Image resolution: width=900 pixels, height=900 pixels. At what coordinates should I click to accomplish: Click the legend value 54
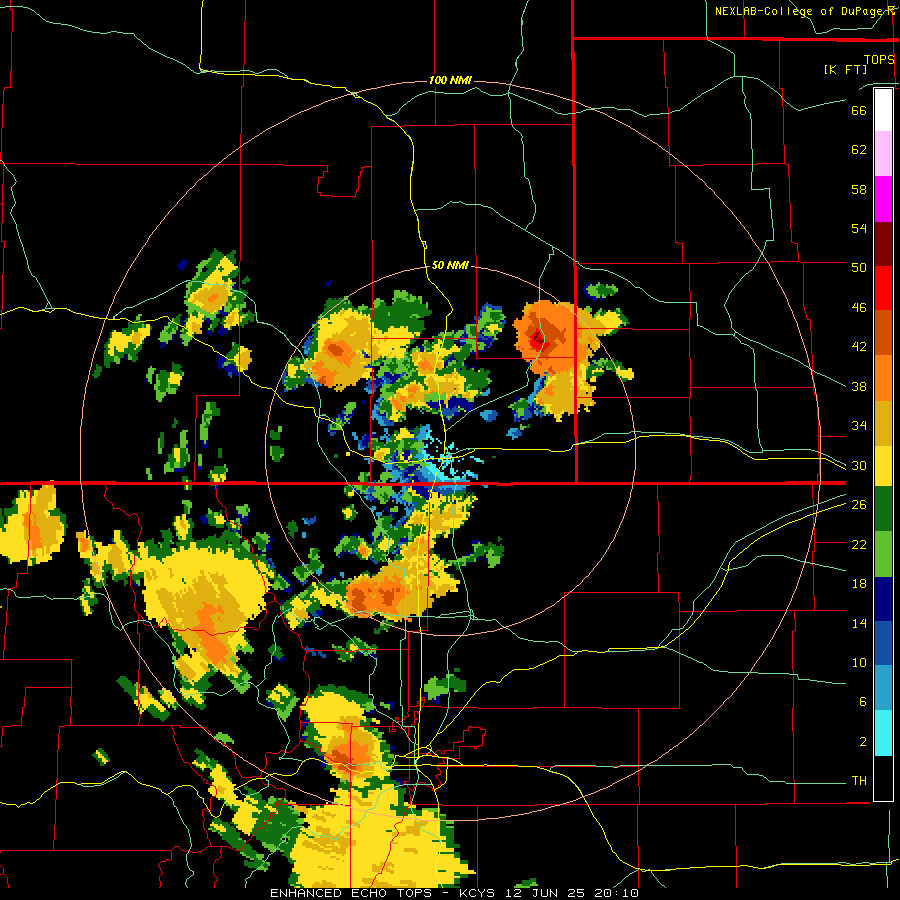(859, 228)
